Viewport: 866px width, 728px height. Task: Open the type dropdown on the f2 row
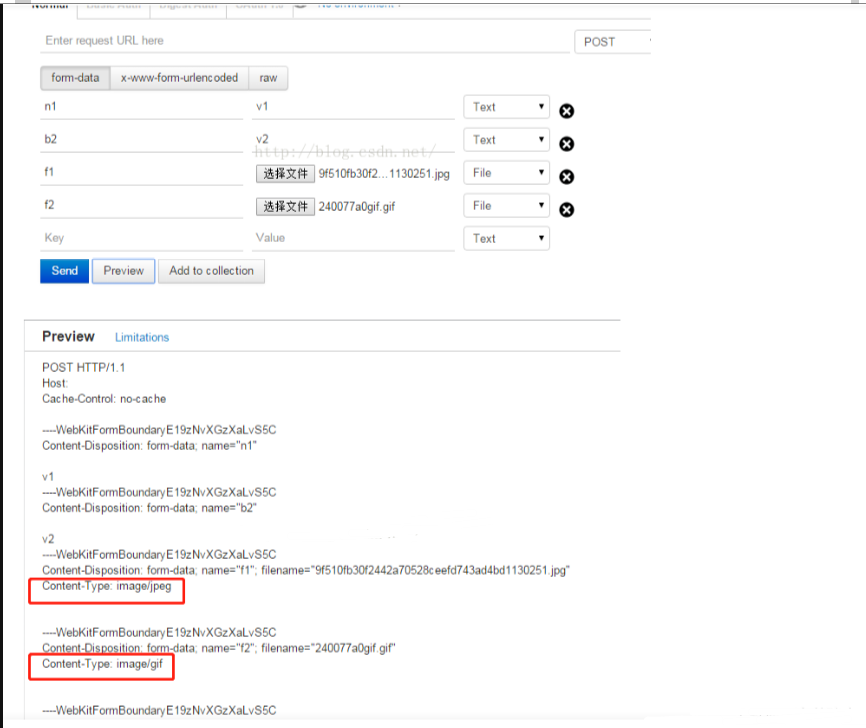506,205
